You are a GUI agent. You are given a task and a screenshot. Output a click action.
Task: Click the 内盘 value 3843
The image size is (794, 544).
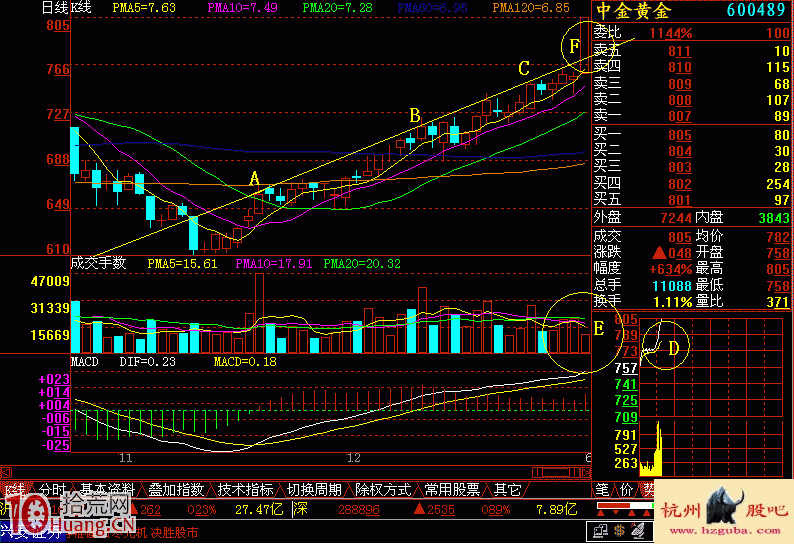click(x=774, y=218)
